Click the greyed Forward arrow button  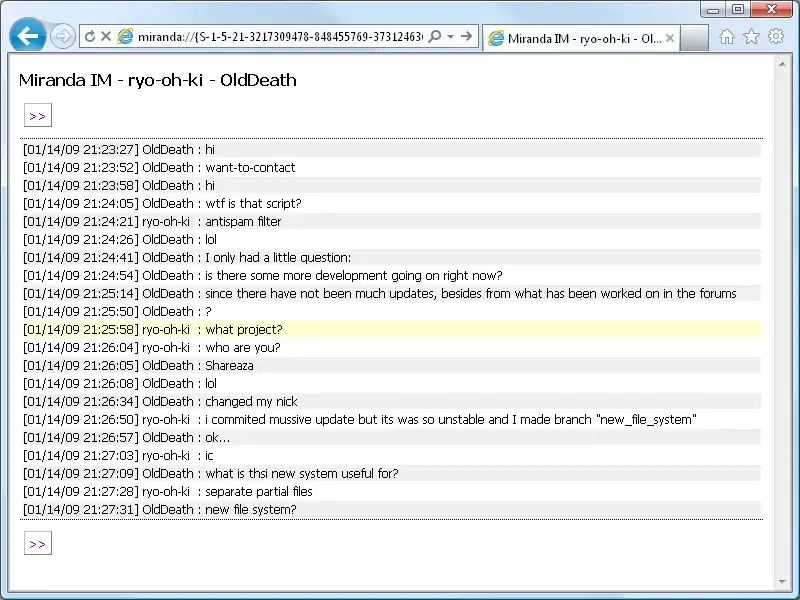(63, 36)
